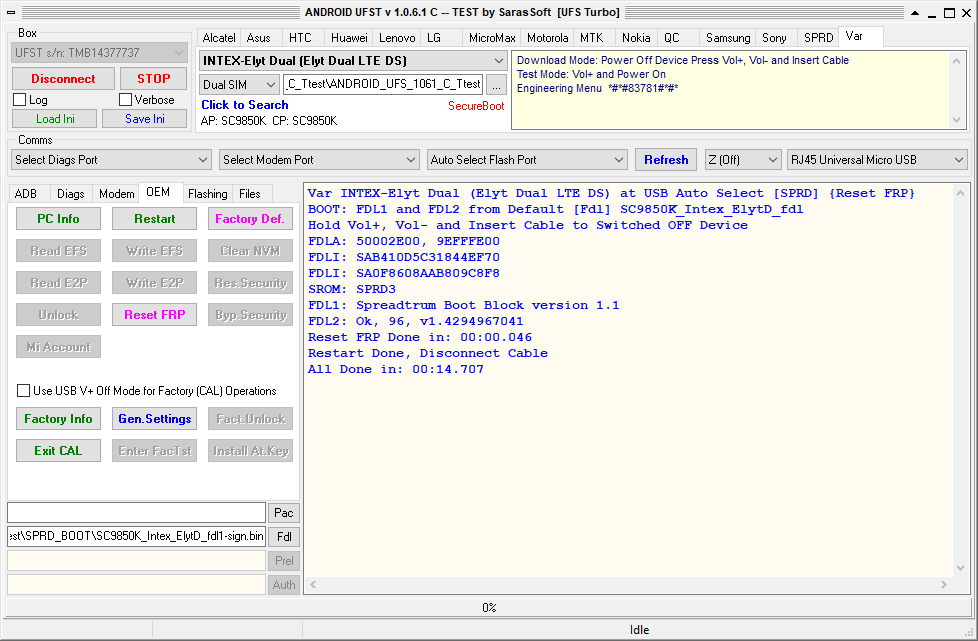Click the Disconnect button

pos(63,79)
